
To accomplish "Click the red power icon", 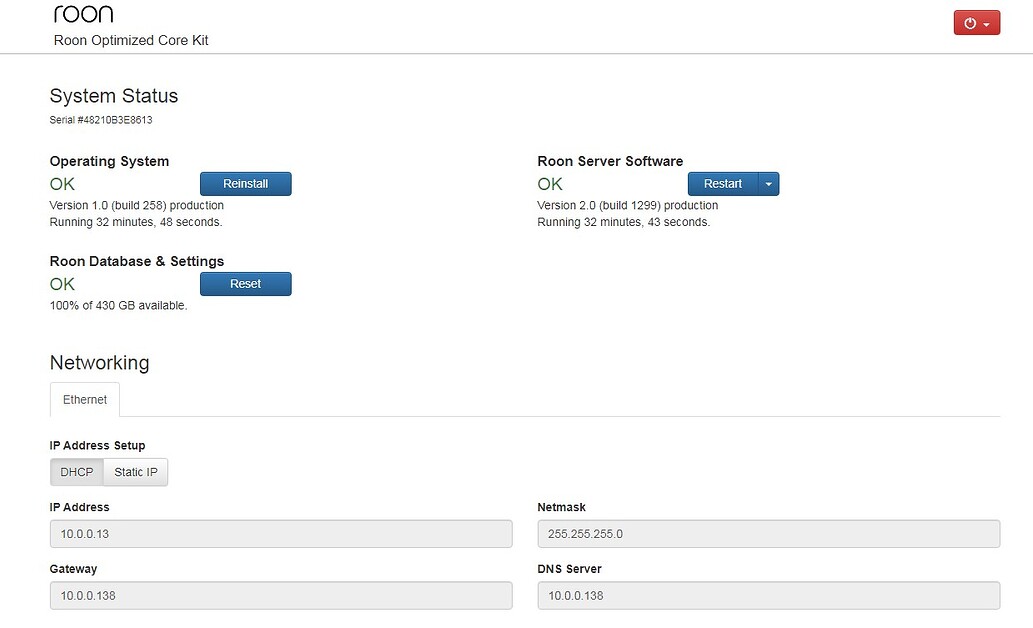I will [x=970, y=22].
